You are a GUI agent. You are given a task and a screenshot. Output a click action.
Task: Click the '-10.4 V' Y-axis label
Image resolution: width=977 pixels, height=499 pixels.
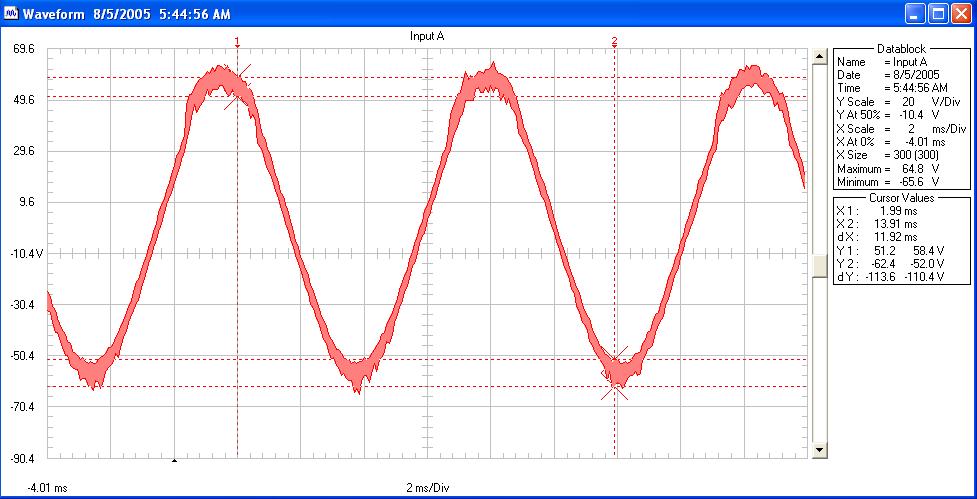tap(28, 254)
